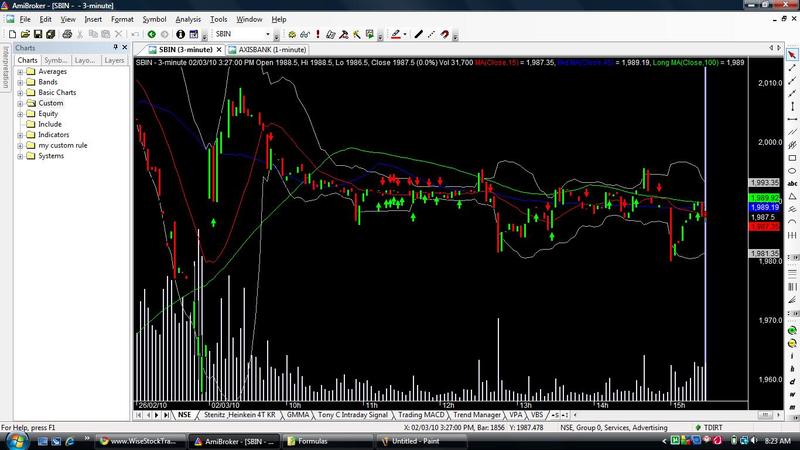Pin the Charts panel with pushpin
Image resolution: width=800 pixels, height=450 pixels.
[x=115, y=47]
